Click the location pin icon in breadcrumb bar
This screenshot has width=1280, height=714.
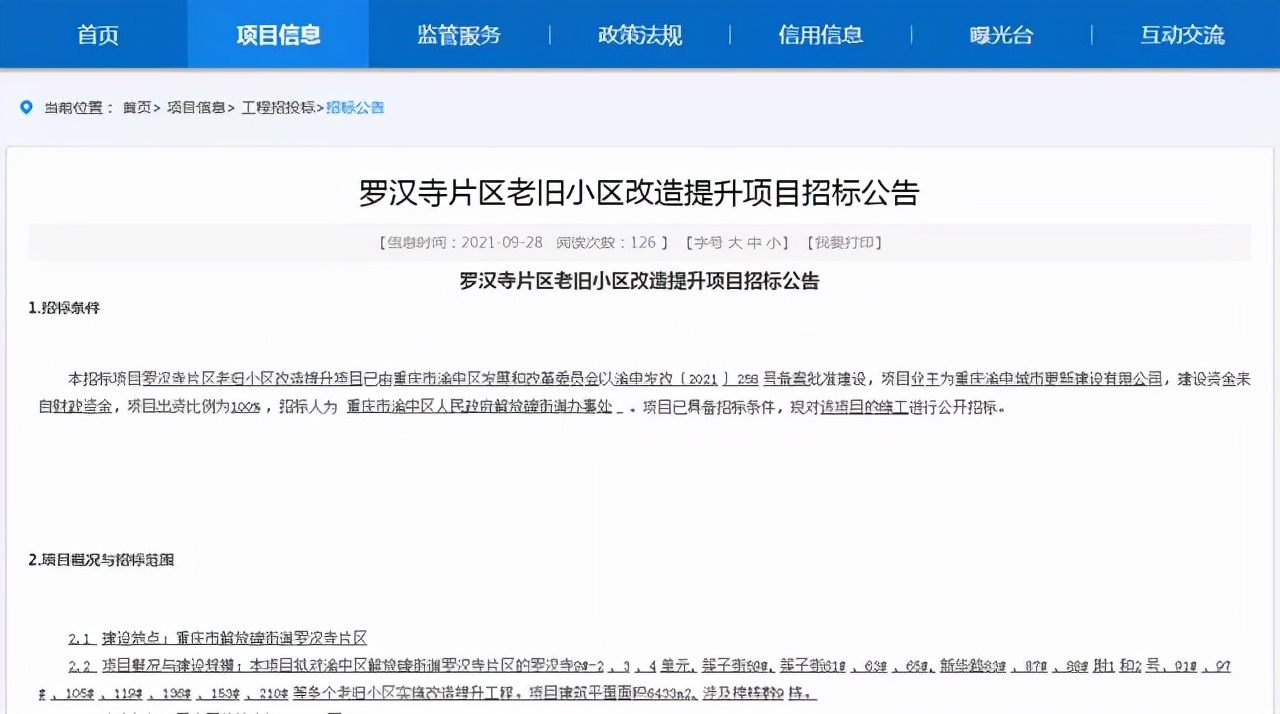point(26,107)
